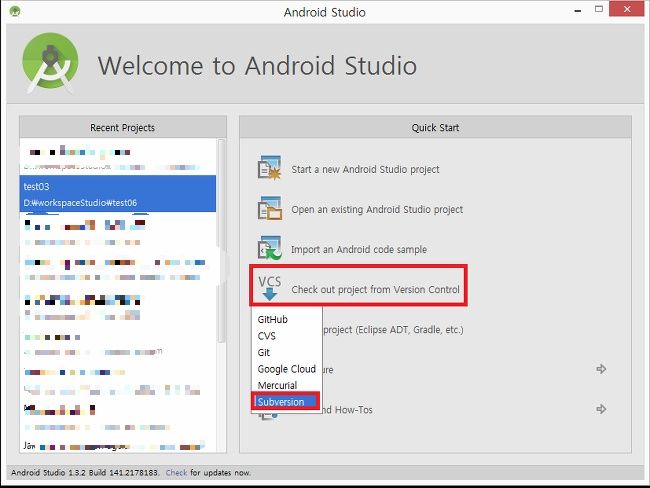Click Start a new Android Studio project
650x488 pixels.
365,169
